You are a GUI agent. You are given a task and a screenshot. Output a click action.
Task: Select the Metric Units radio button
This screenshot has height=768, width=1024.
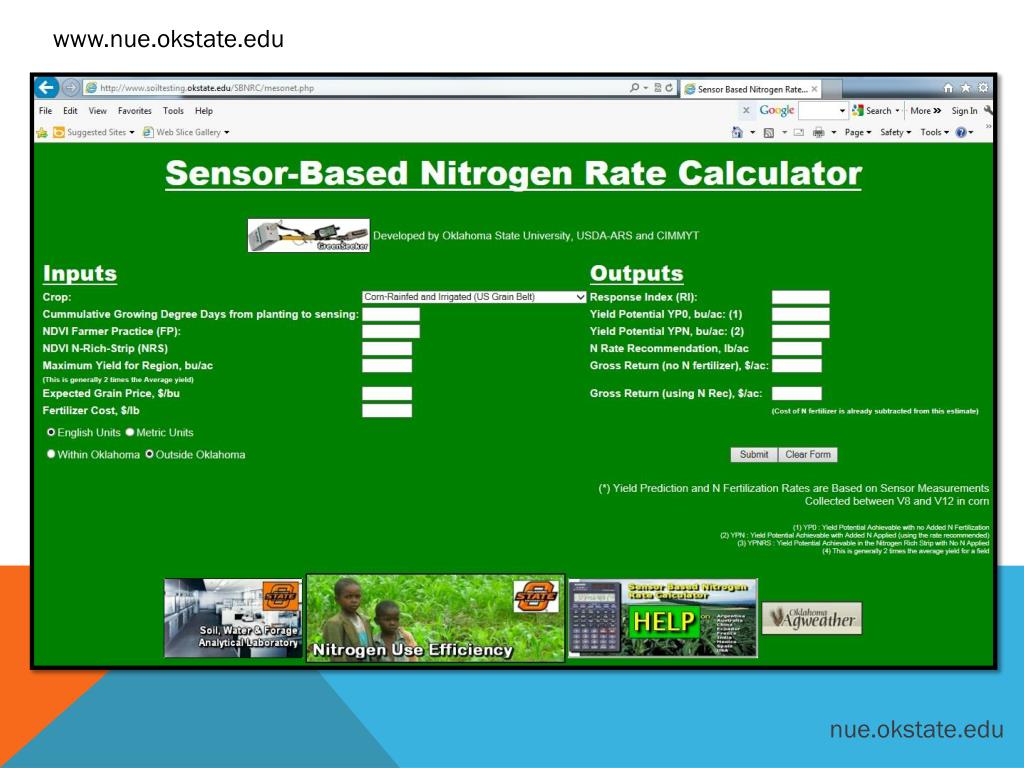click(130, 432)
